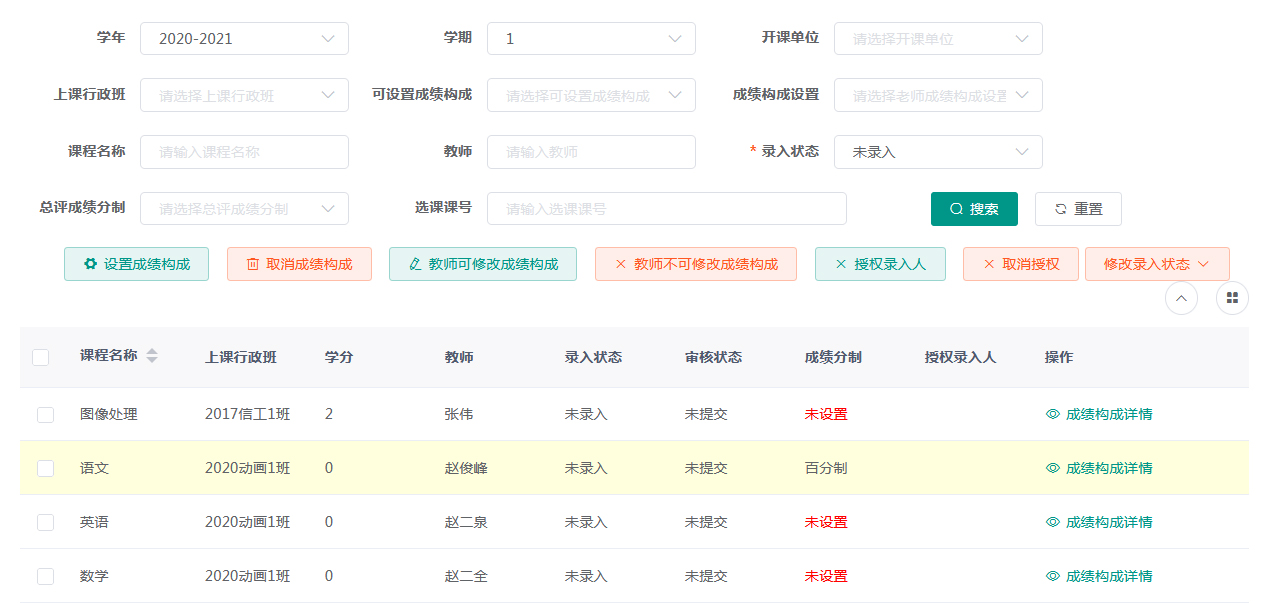Click the 取消成绩构成 trash button
1271x605 pixels.
299,264
